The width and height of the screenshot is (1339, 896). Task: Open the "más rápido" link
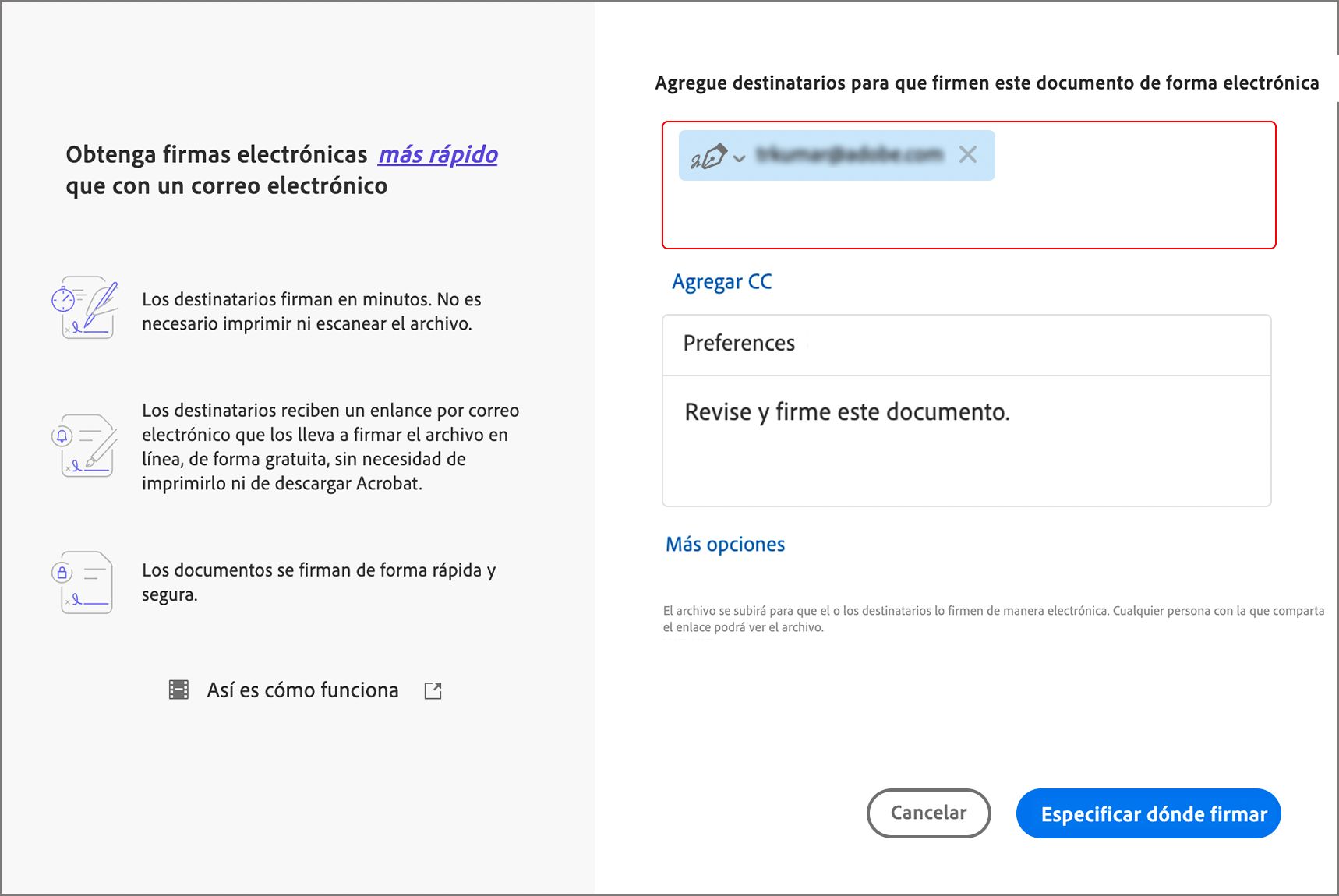click(438, 154)
